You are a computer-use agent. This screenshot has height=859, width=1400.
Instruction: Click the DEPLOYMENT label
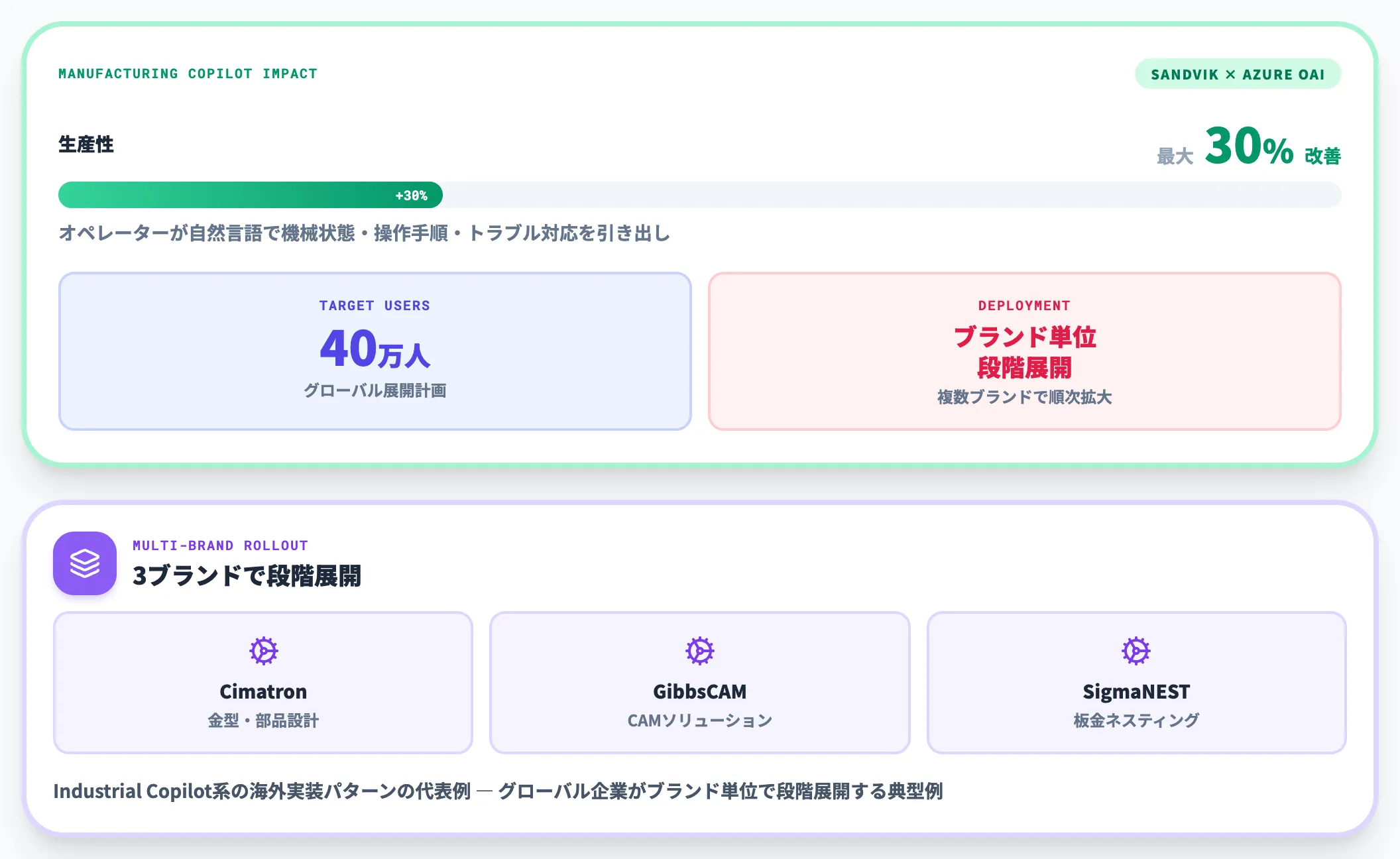[1024, 306]
